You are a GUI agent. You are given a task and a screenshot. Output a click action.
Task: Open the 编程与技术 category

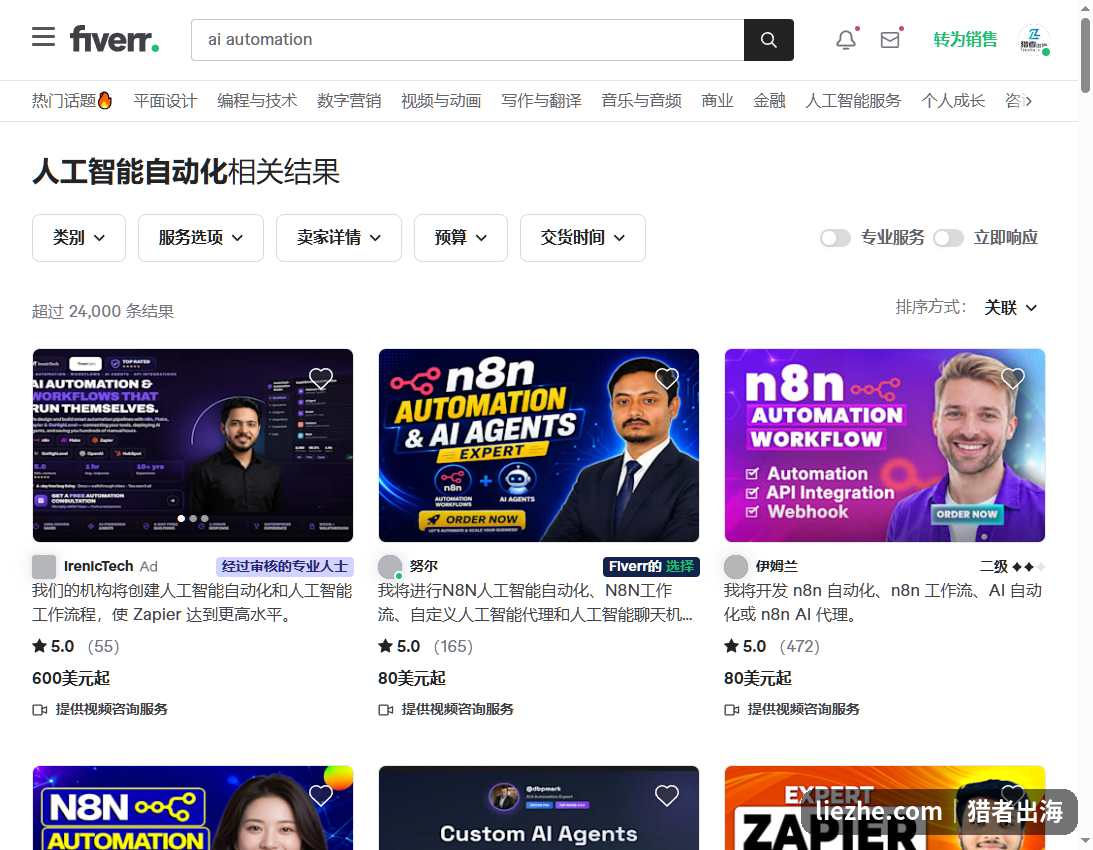(x=257, y=100)
